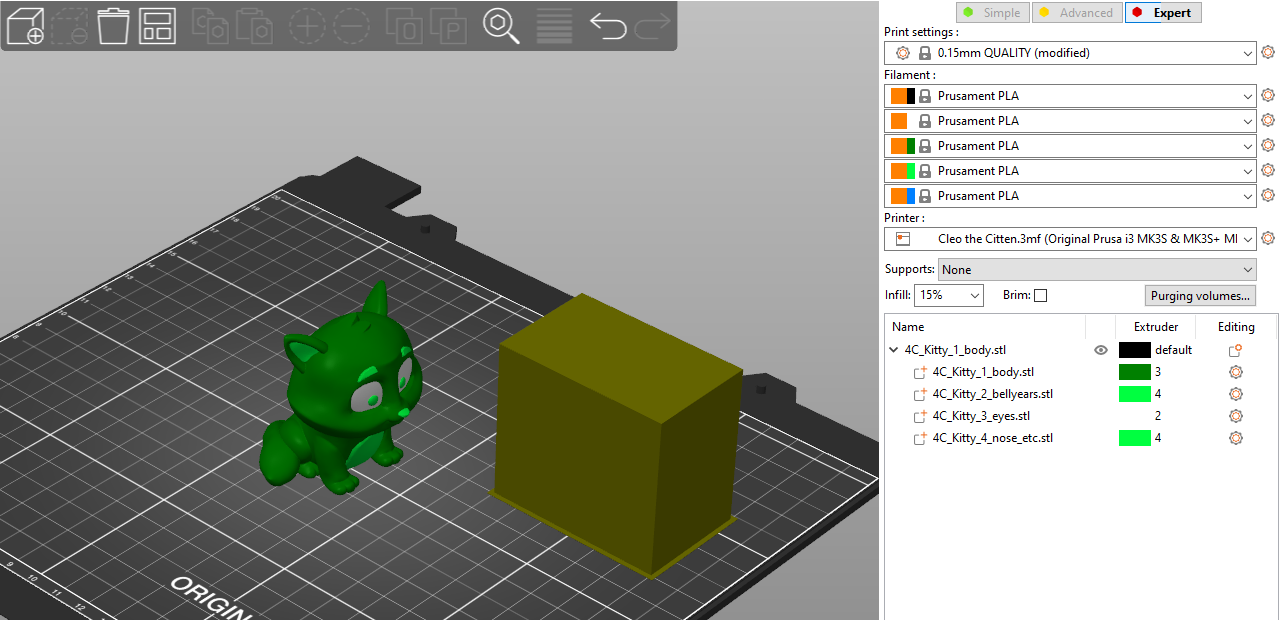The image size is (1280, 620).
Task: Click black default extruder swatch of parent object
Action: click(1134, 350)
